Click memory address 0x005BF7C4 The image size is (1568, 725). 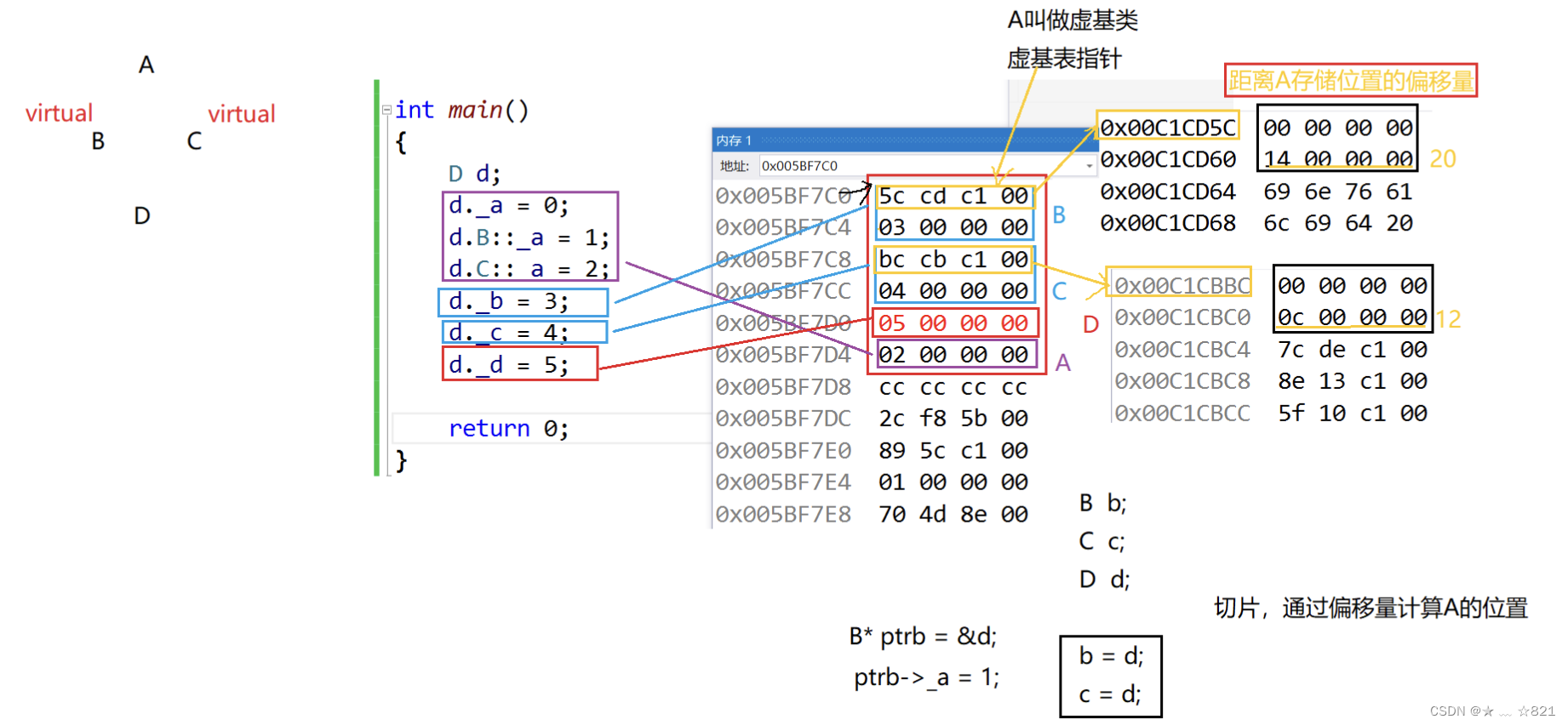pyautogui.click(x=783, y=227)
